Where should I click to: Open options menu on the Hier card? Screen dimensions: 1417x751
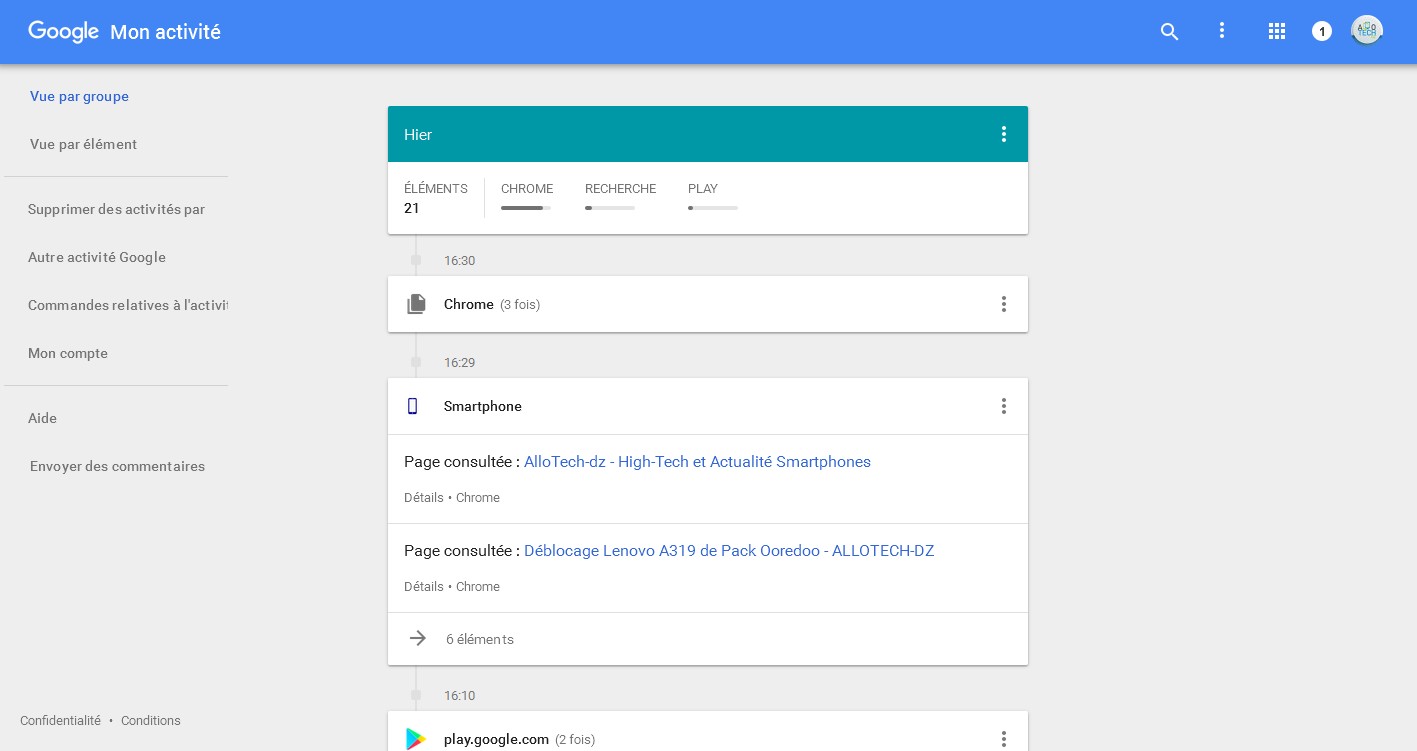pos(1004,134)
